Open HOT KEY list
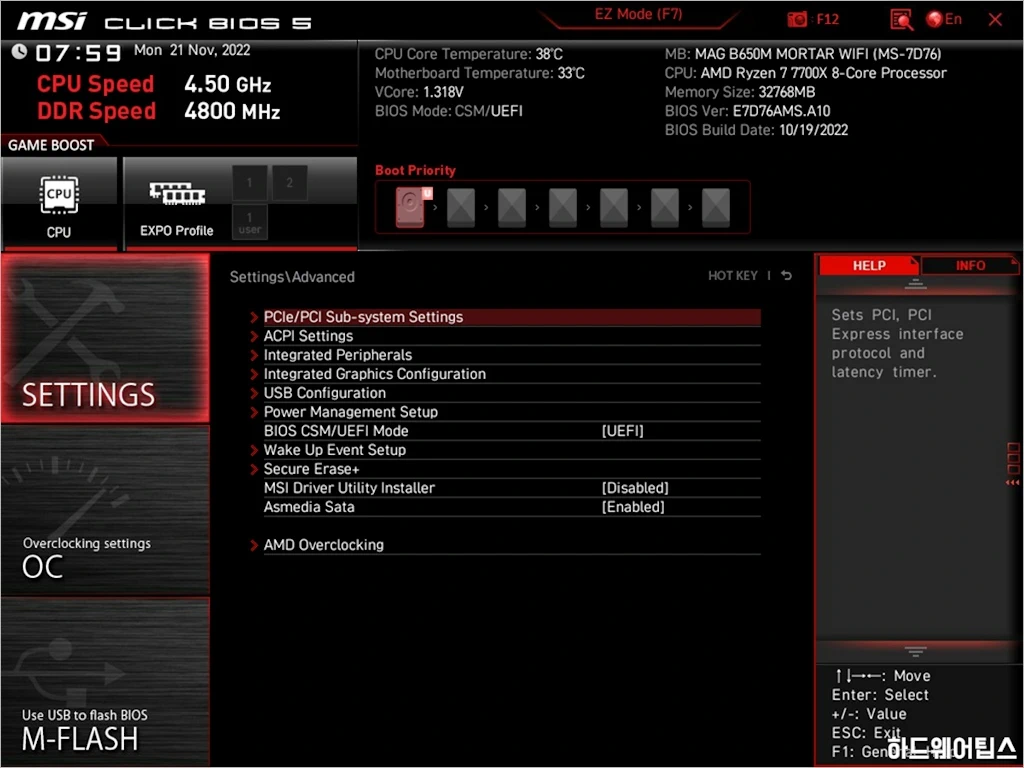 [x=733, y=276]
